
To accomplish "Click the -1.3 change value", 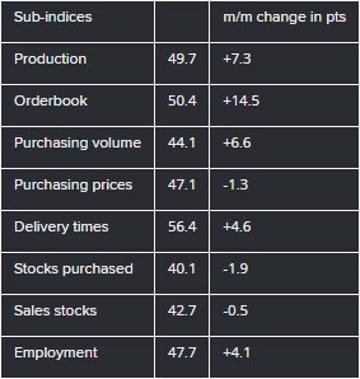I will (236, 185).
